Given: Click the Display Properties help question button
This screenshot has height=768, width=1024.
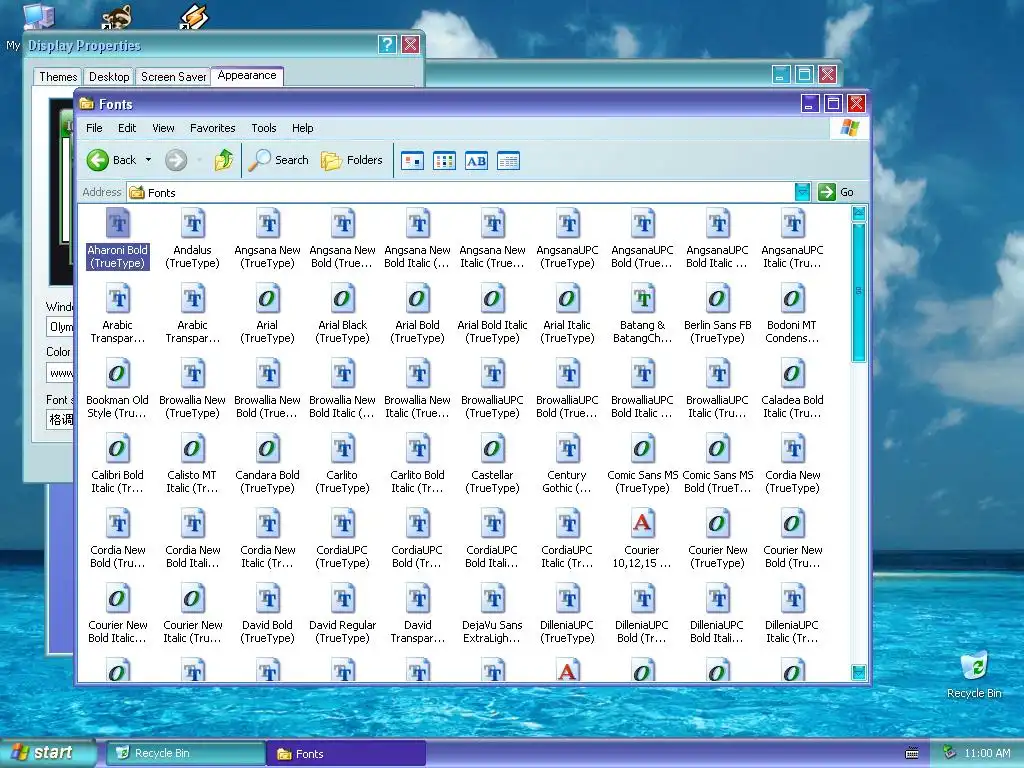Looking at the screenshot, I should point(387,44).
